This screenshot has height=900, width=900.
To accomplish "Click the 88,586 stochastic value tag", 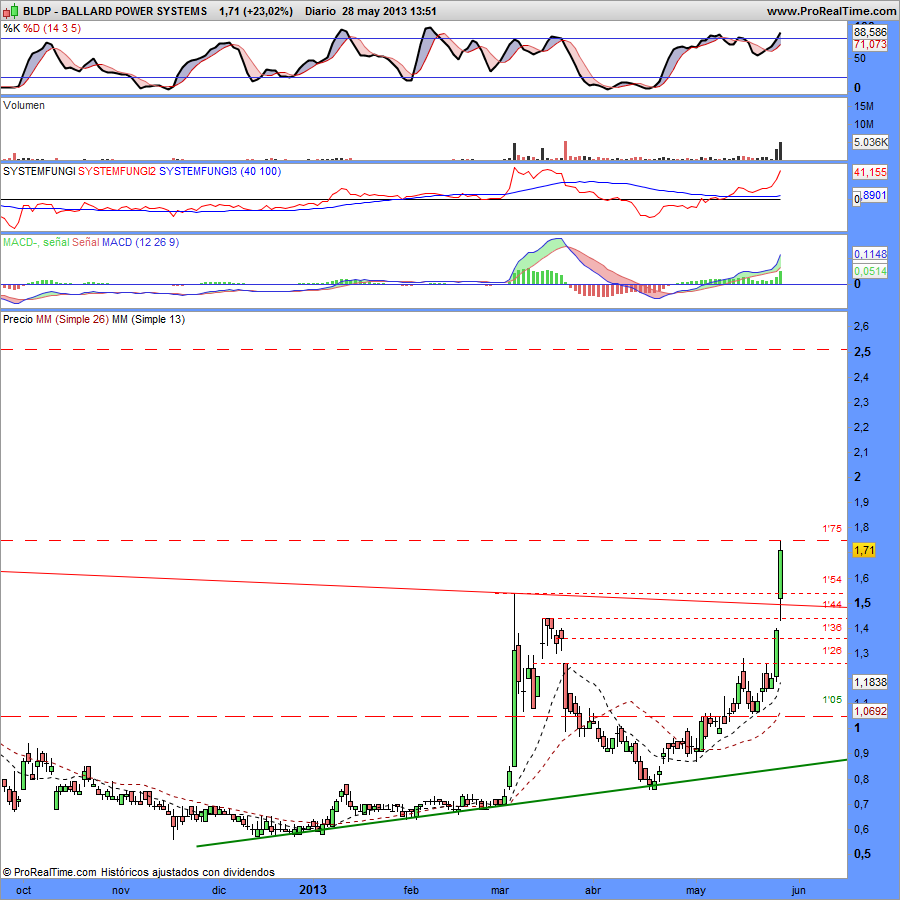I will pos(870,32).
